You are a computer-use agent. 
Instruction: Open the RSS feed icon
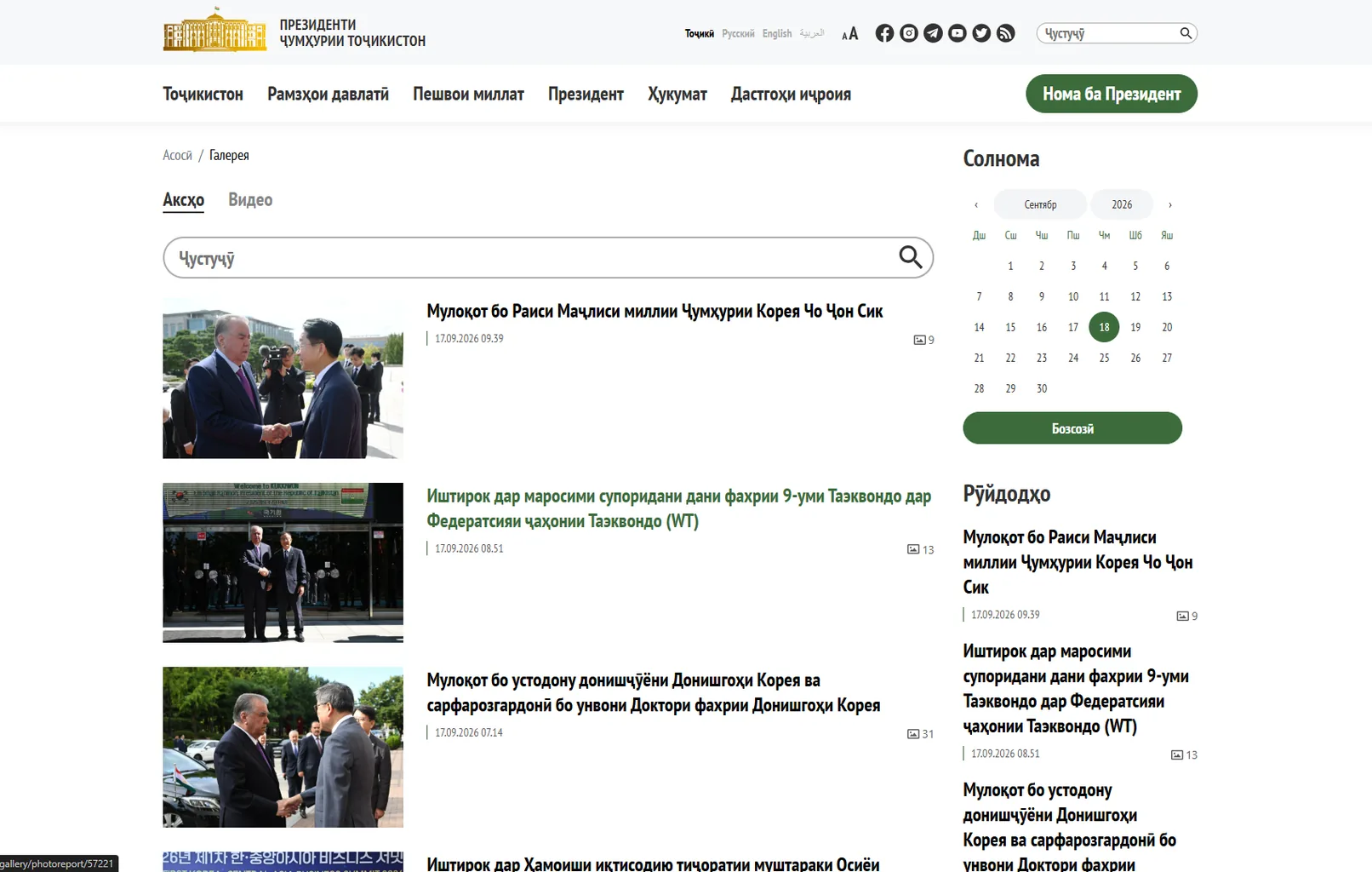click(x=1006, y=33)
